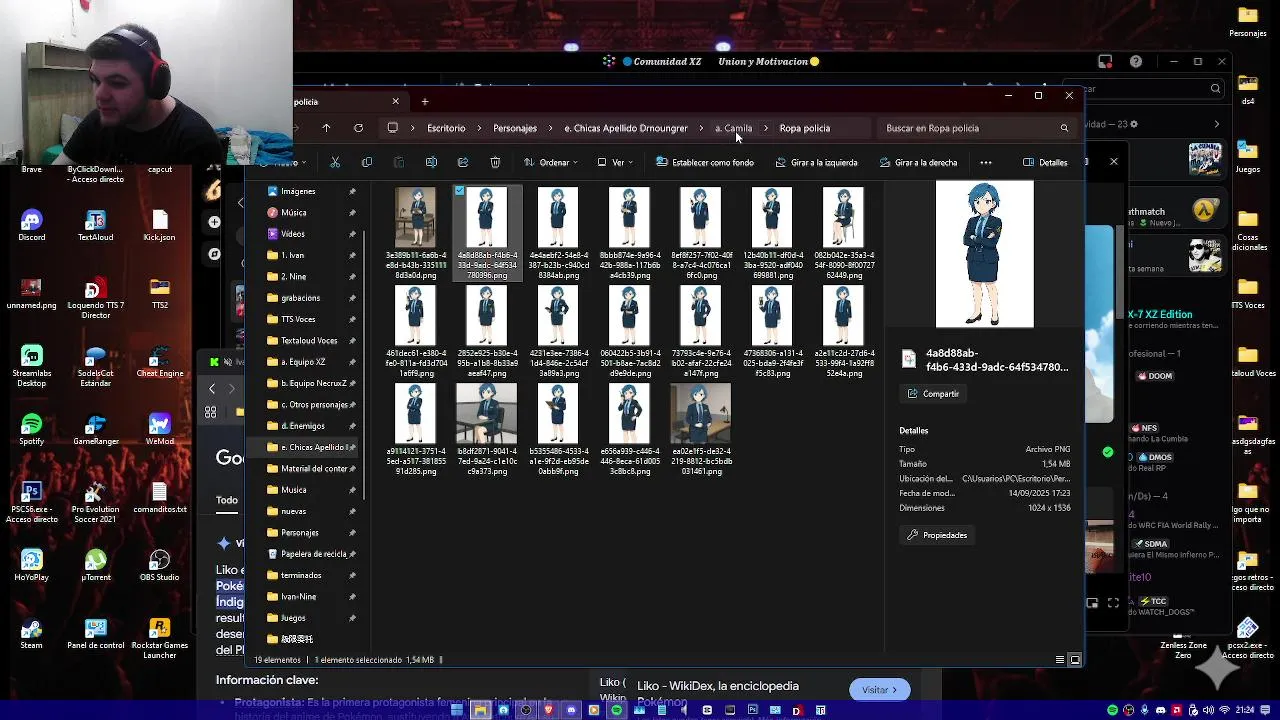This screenshot has width=1280, height=720.
Task: Open WeMod desktop shortcut
Action: point(159,430)
